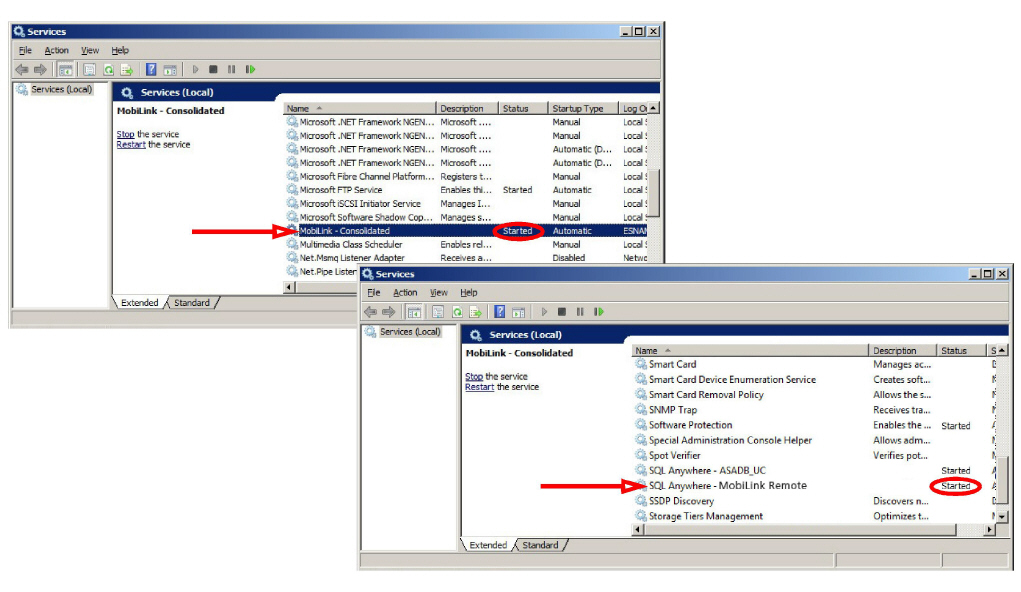Sort by Name column in back window
1021x592 pixels.
tap(359, 108)
